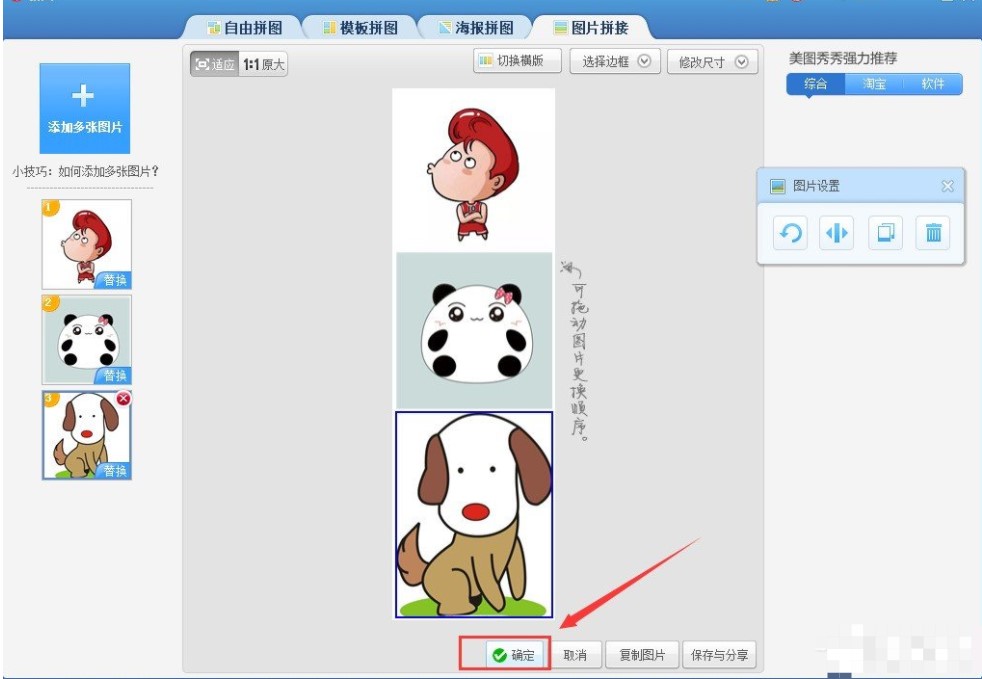Open the 海报拼图 tab

pos(475,28)
